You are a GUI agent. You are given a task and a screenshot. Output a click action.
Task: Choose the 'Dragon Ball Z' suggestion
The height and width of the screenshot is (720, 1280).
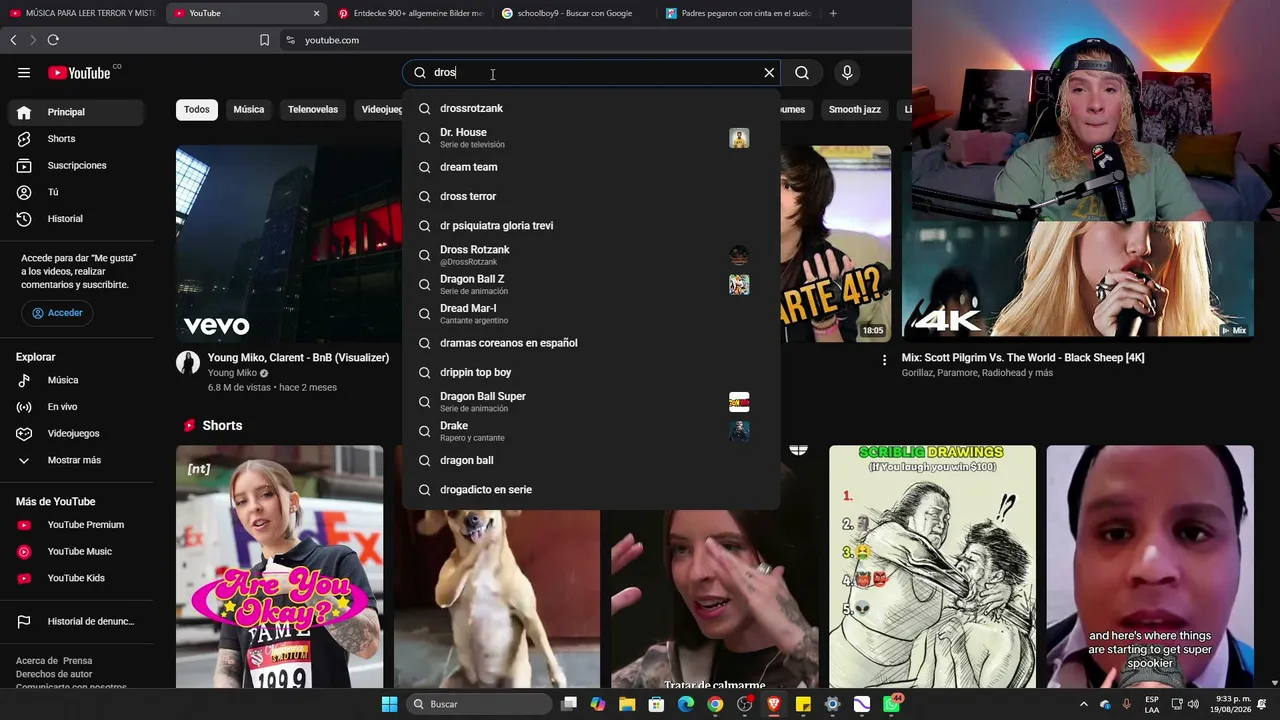pyautogui.click(x=590, y=284)
